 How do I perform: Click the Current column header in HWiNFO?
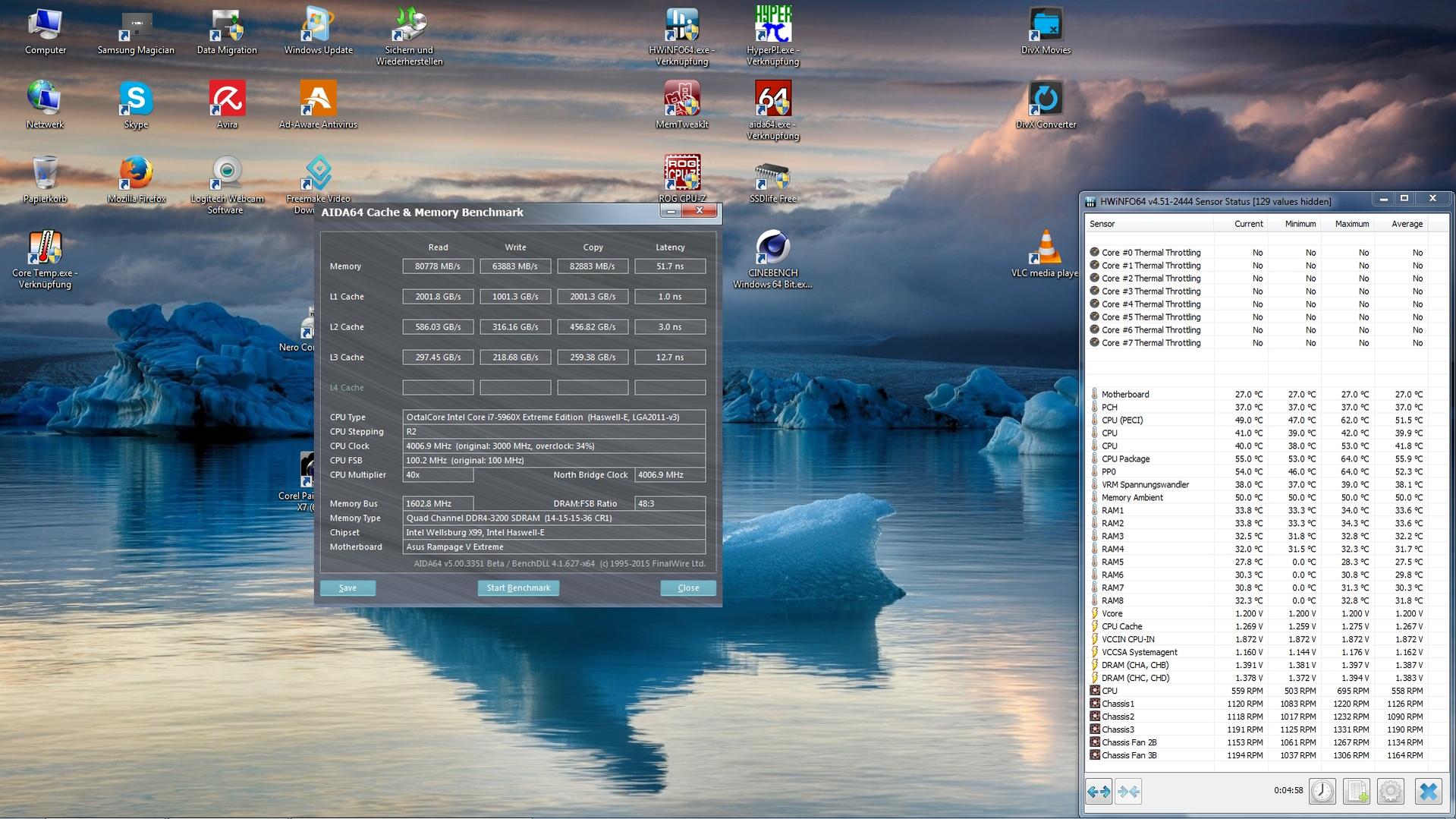(1240, 224)
